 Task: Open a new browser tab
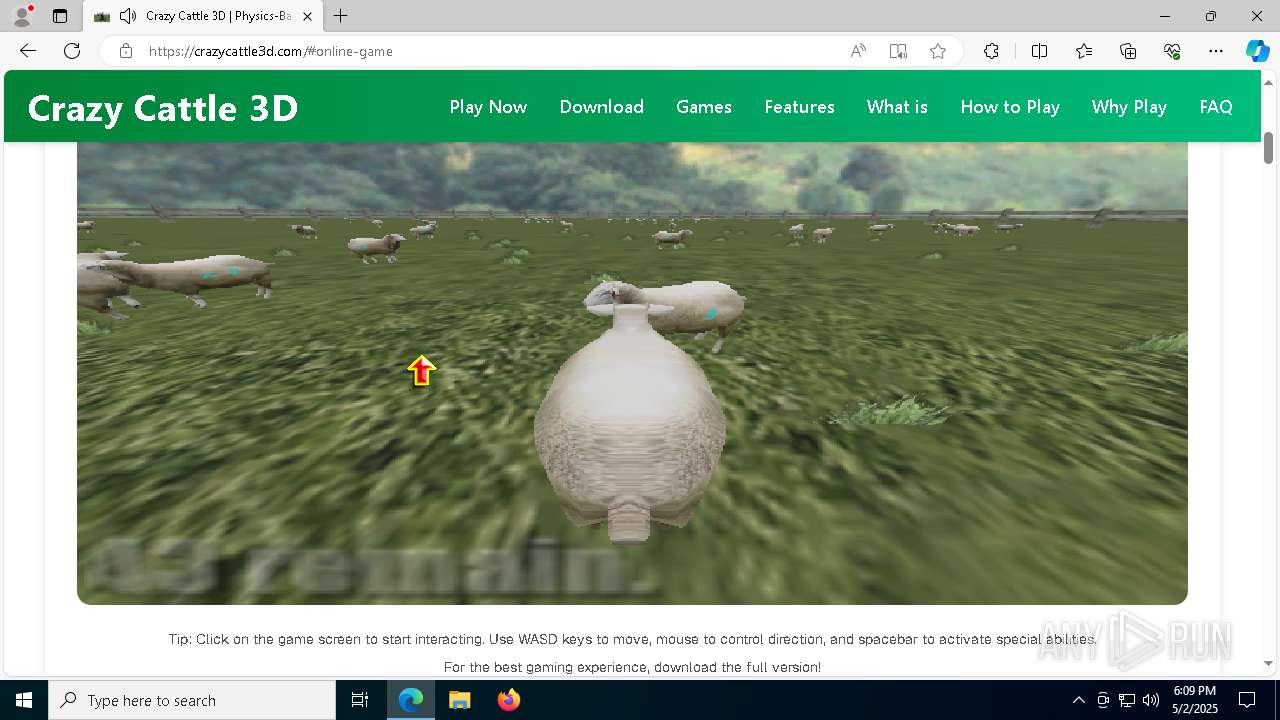[x=341, y=16]
